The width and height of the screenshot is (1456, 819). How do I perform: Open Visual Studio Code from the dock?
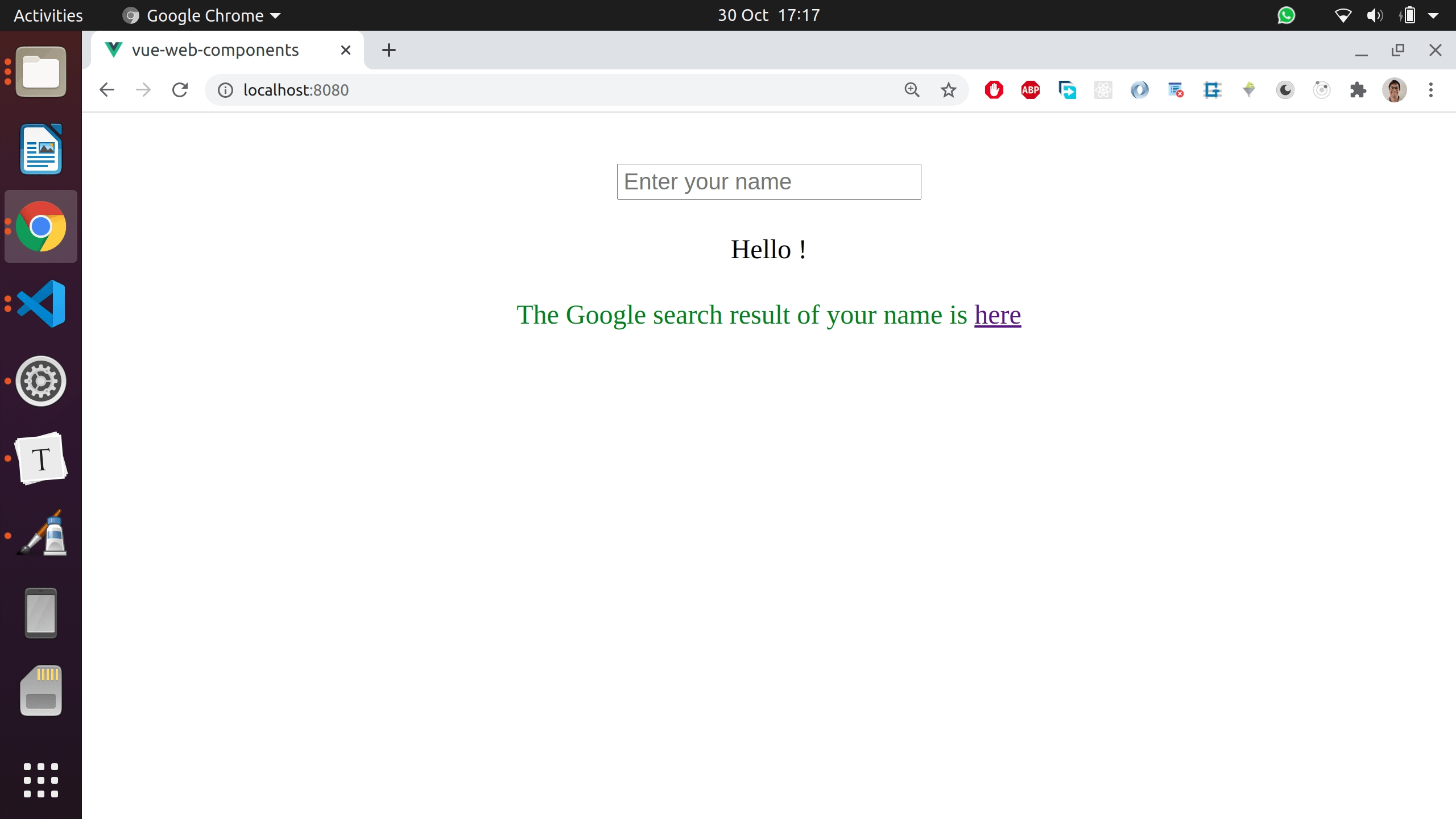pyautogui.click(x=40, y=303)
